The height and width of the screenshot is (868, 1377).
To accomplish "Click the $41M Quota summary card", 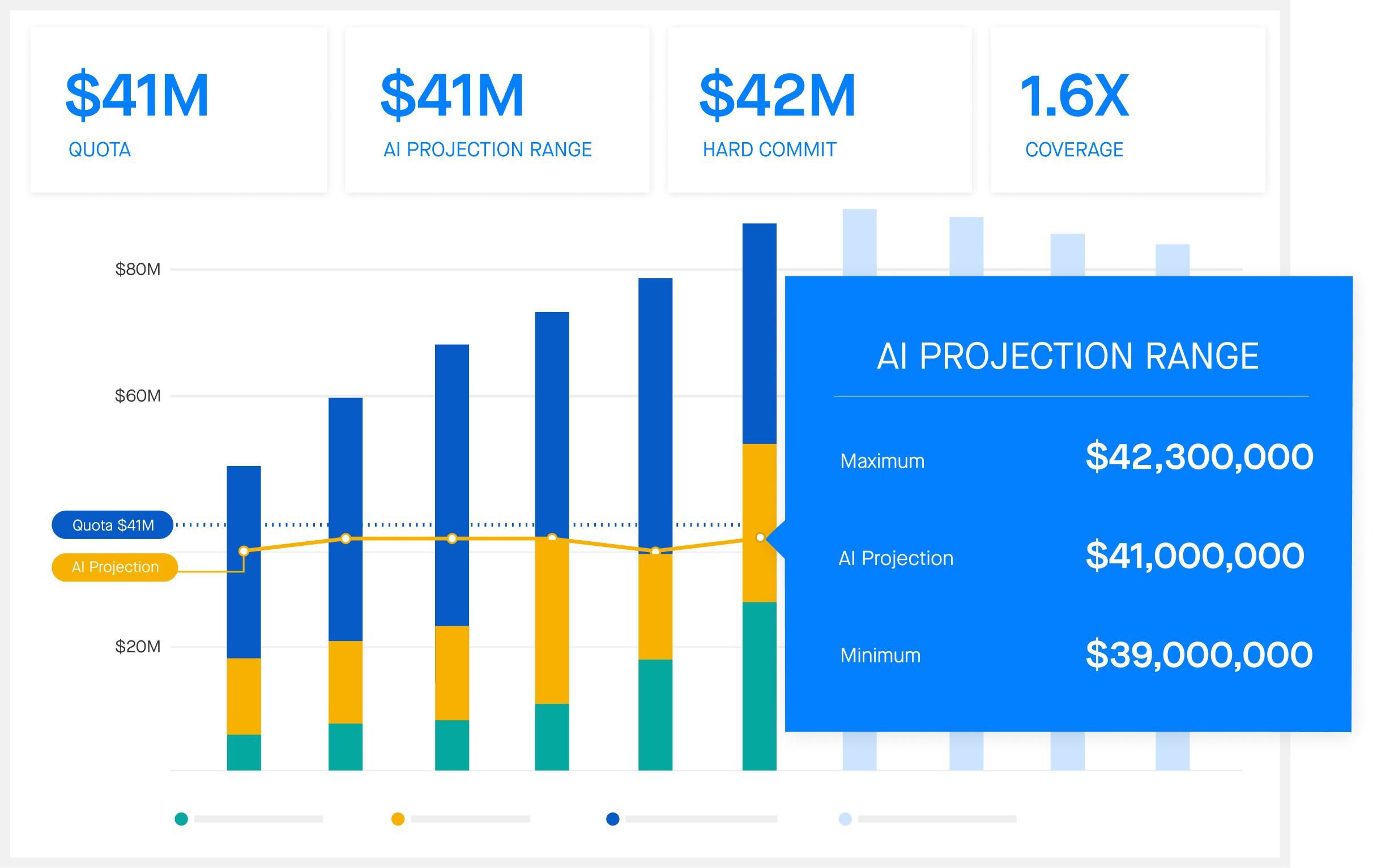I will tap(178, 110).
